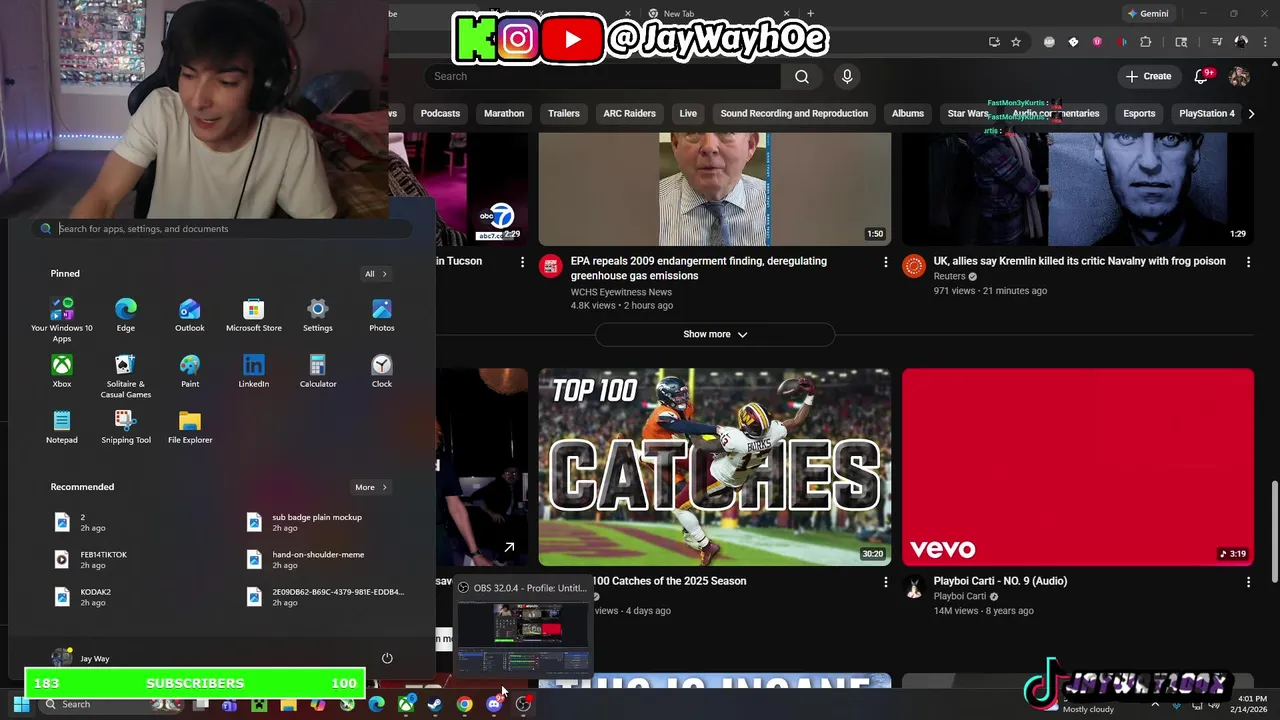Launch Edge from the pinned apps
The height and width of the screenshot is (720, 1280).
[x=126, y=315]
